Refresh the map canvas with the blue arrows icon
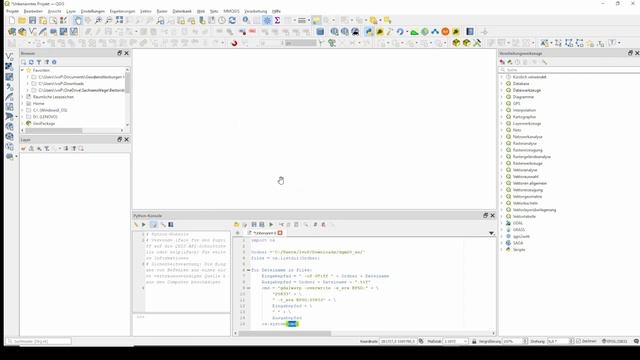This screenshot has width=640, height=360. pyautogui.click(x=232, y=20)
